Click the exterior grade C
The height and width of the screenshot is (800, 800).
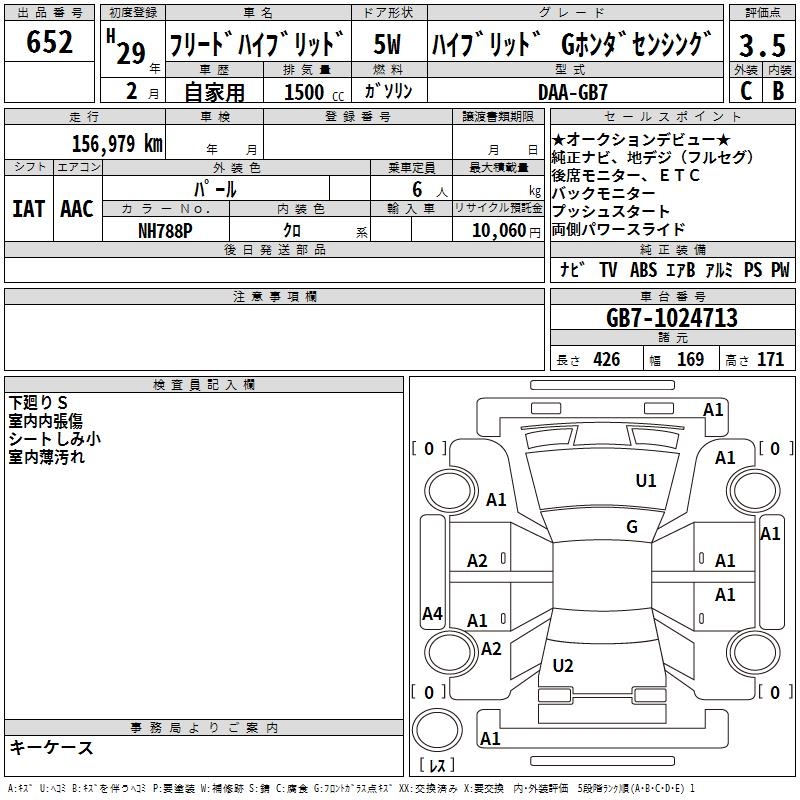[745, 90]
